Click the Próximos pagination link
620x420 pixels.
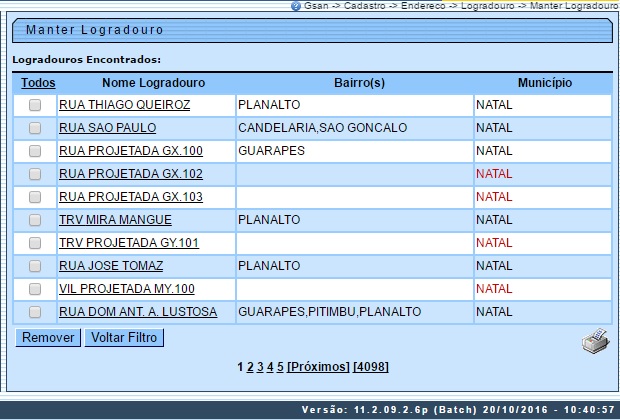pyautogui.click(x=318, y=367)
